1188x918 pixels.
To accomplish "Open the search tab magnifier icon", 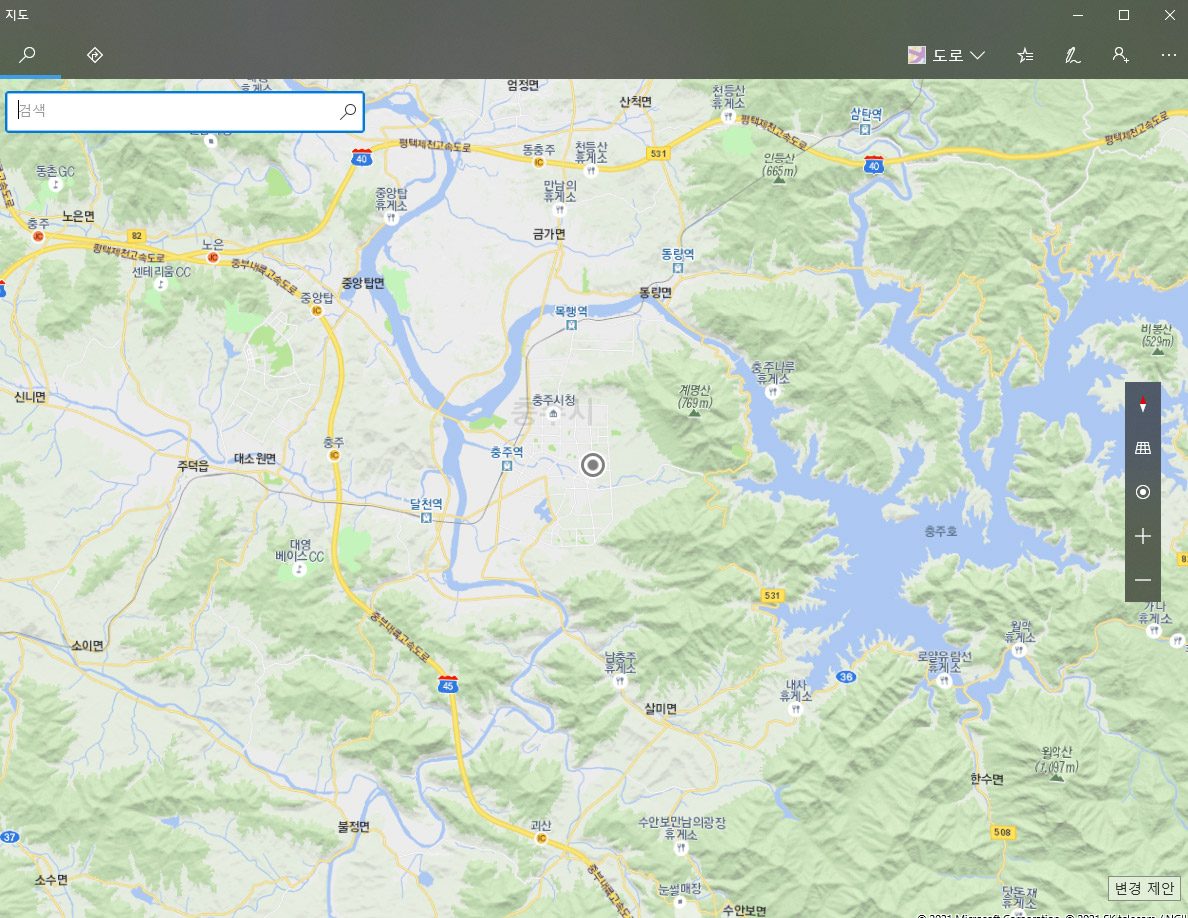I will [27, 55].
